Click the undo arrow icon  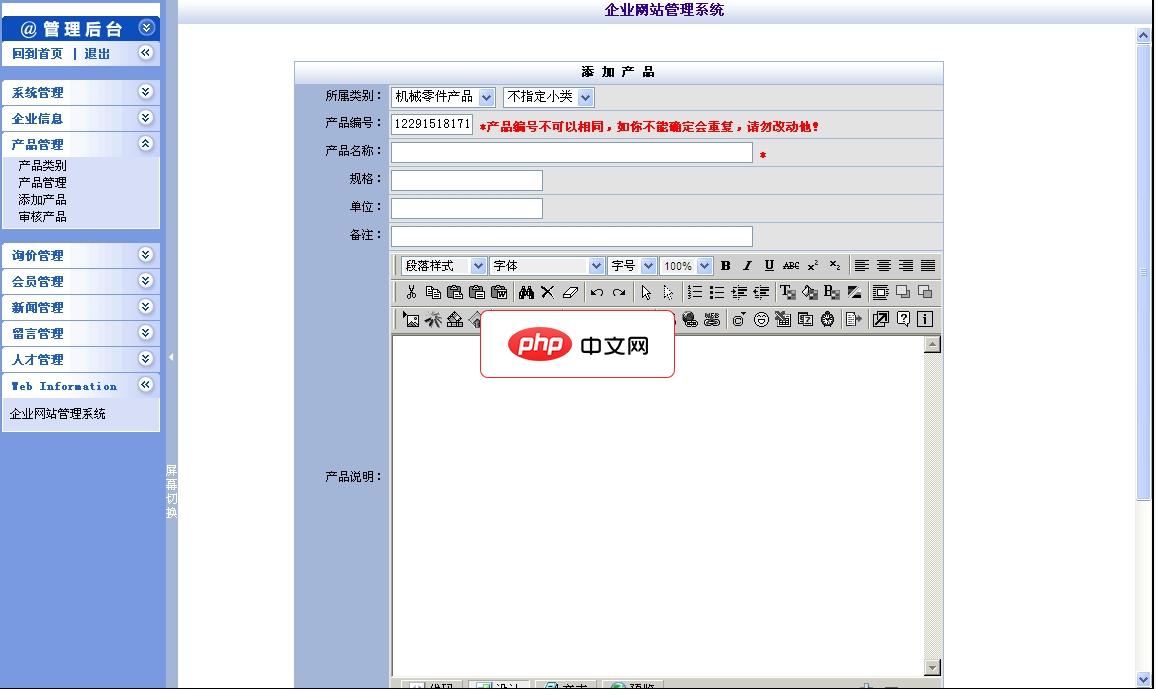point(597,293)
